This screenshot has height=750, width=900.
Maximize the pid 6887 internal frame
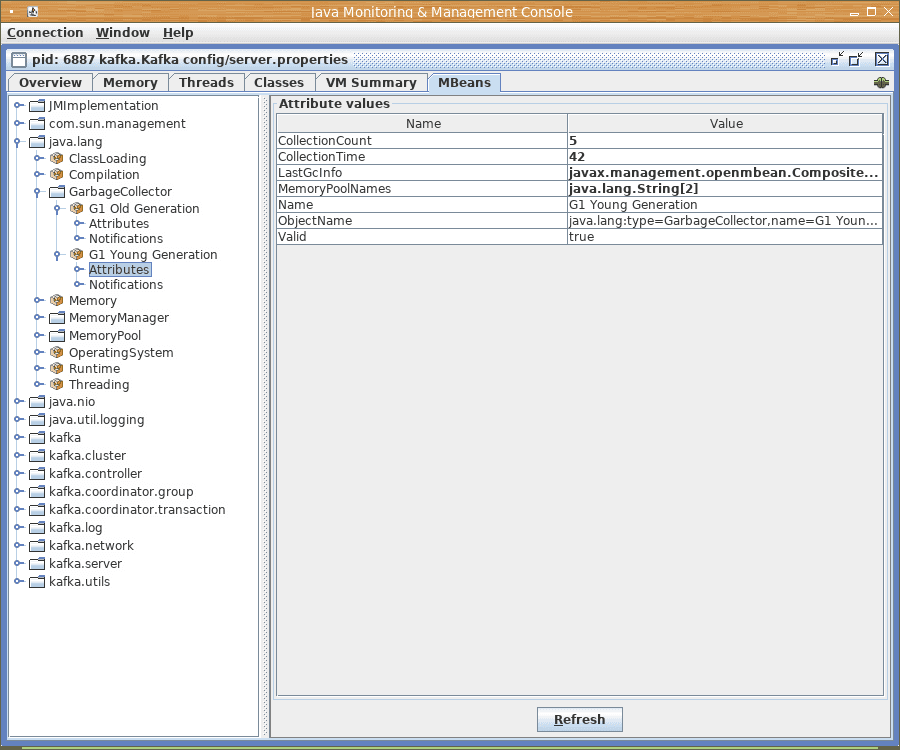click(856, 59)
